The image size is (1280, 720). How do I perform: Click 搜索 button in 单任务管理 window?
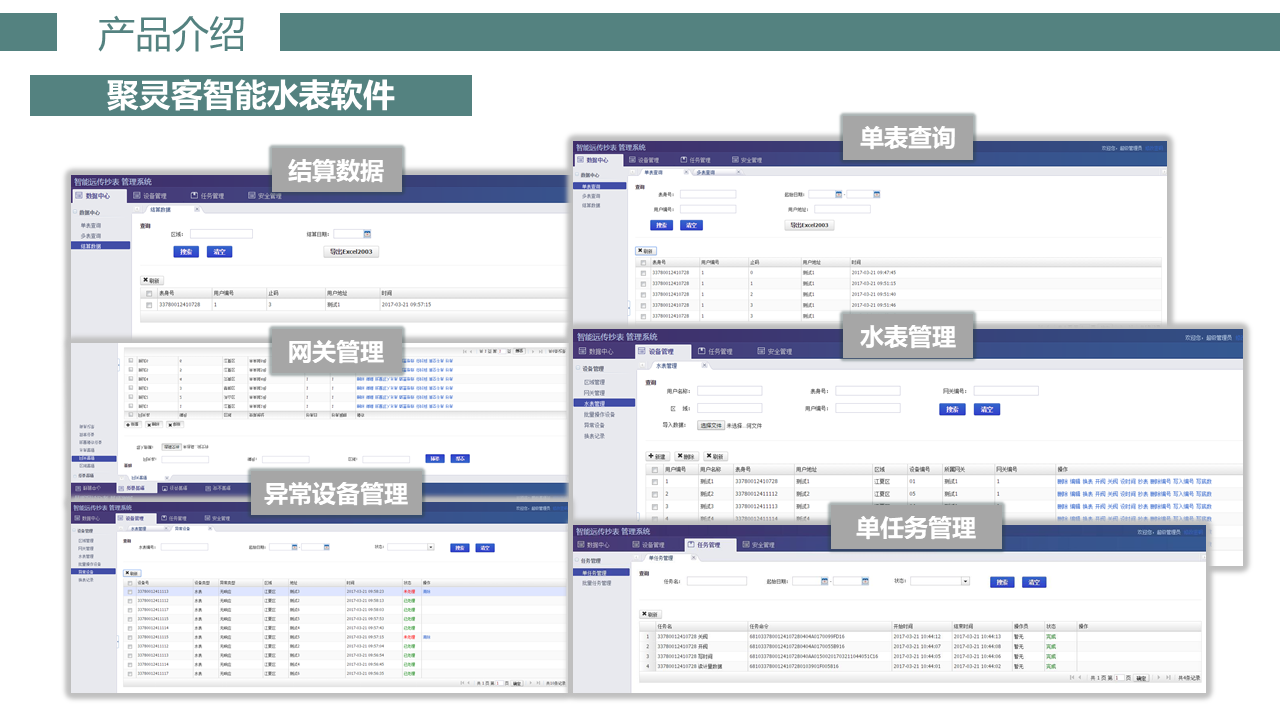click(x=1002, y=582)
